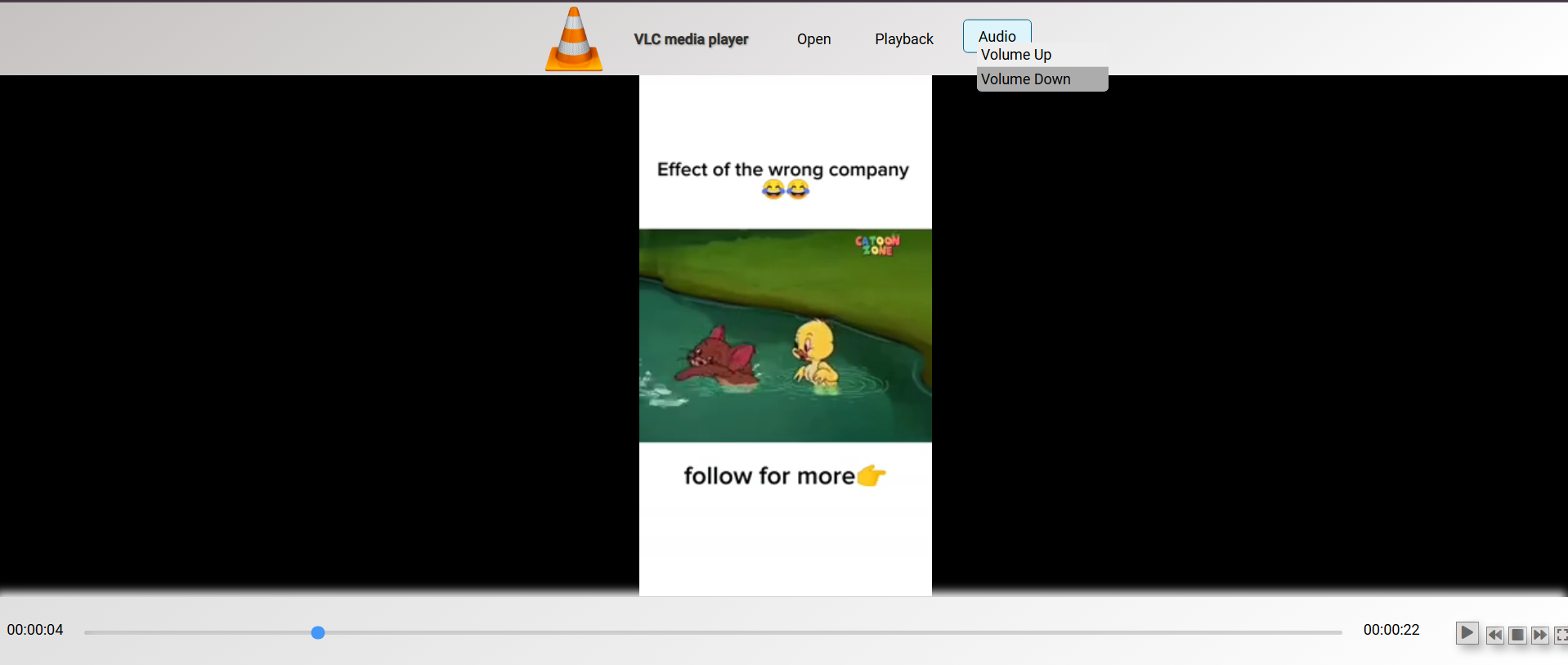Choose Volume Down menu entry
The height and width of the screenshot is (665, 1568).
[x=1042, y=79]
